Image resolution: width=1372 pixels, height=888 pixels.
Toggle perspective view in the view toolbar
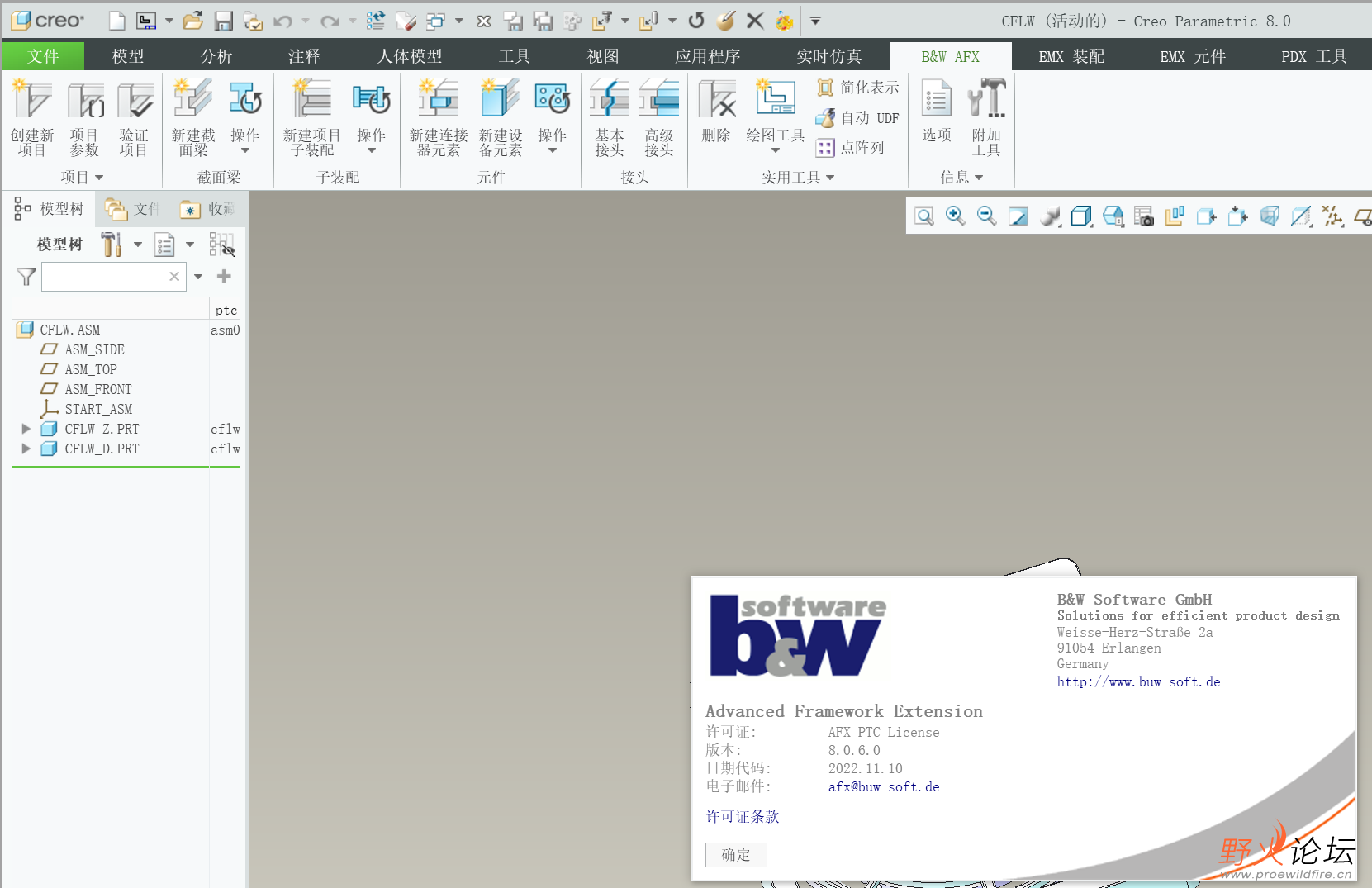[x=1270, y=216]
